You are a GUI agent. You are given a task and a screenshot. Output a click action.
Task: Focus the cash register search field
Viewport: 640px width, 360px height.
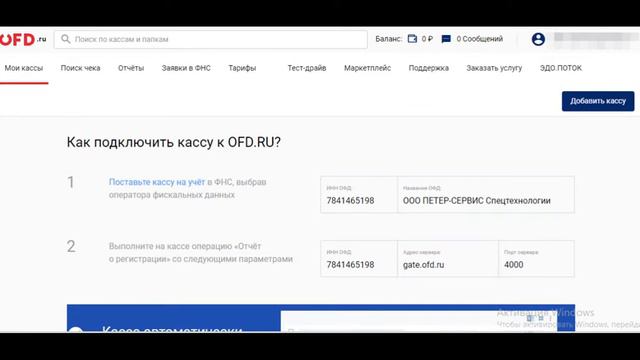coord(211,39)
